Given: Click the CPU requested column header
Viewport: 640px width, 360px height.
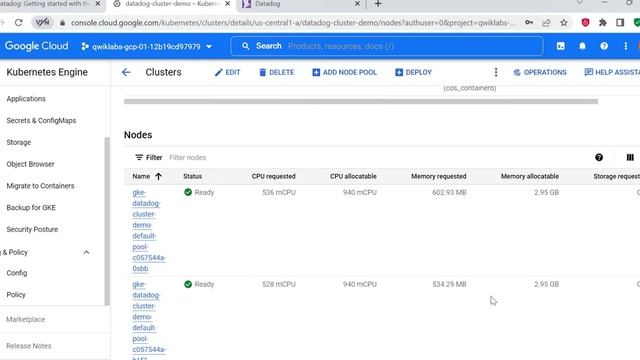Looking at the screenshot, I should coord(273,176).
